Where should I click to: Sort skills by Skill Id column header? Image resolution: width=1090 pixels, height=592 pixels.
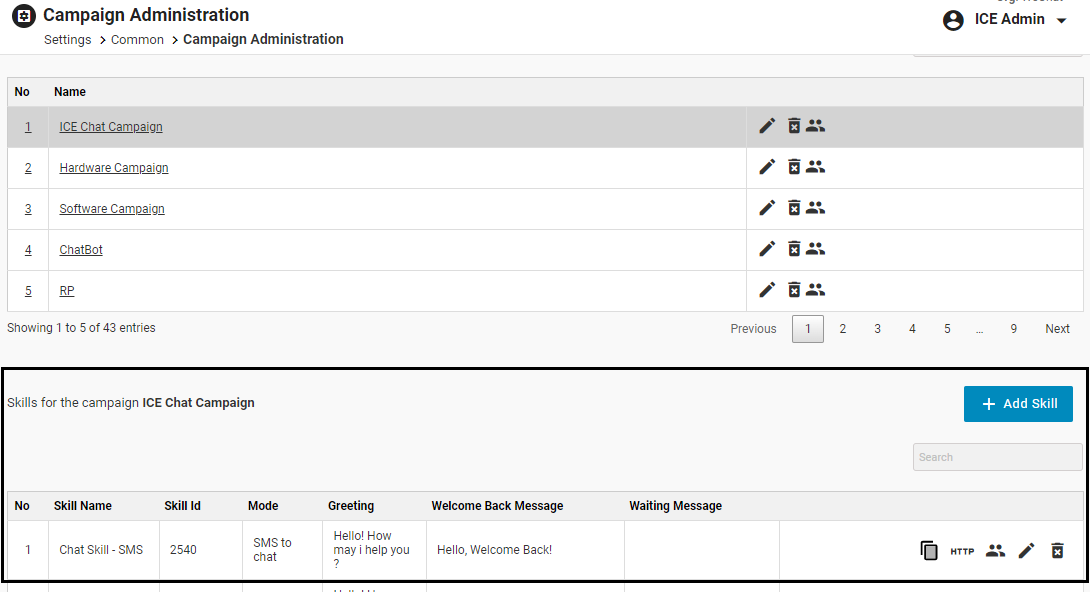click(x=183, y=506)
